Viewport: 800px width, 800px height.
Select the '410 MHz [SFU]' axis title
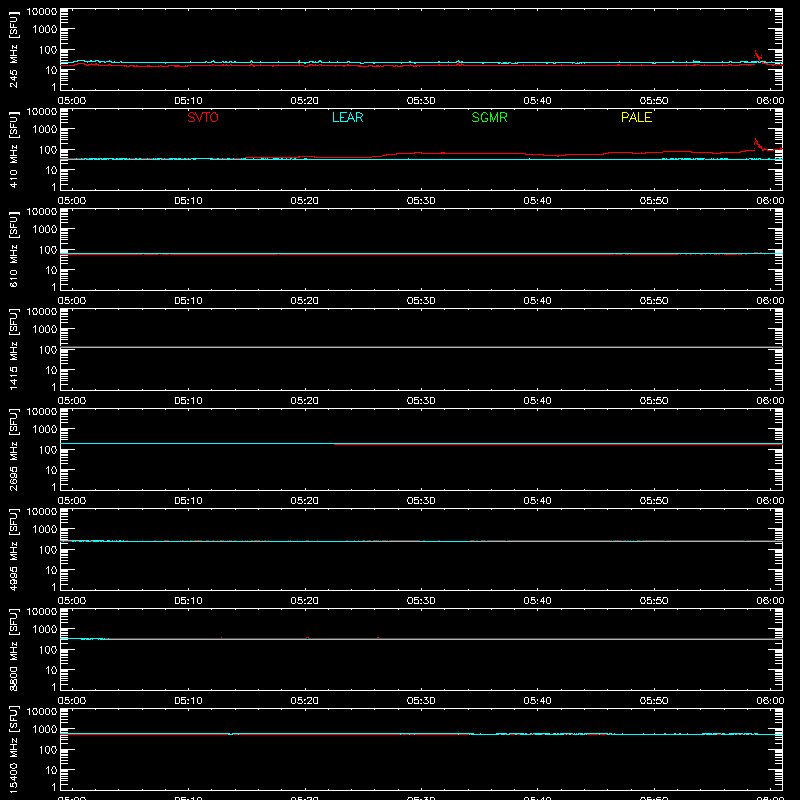point(13,149)
